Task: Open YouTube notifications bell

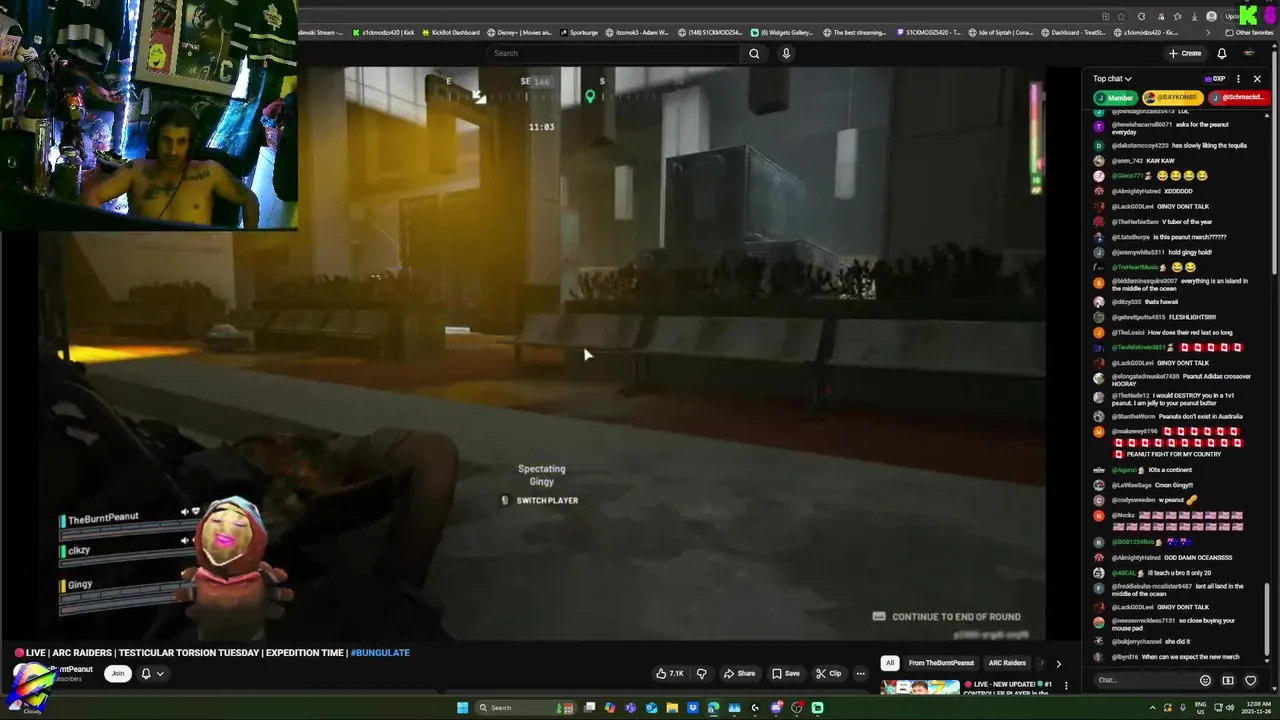Action: point(1222,53)
